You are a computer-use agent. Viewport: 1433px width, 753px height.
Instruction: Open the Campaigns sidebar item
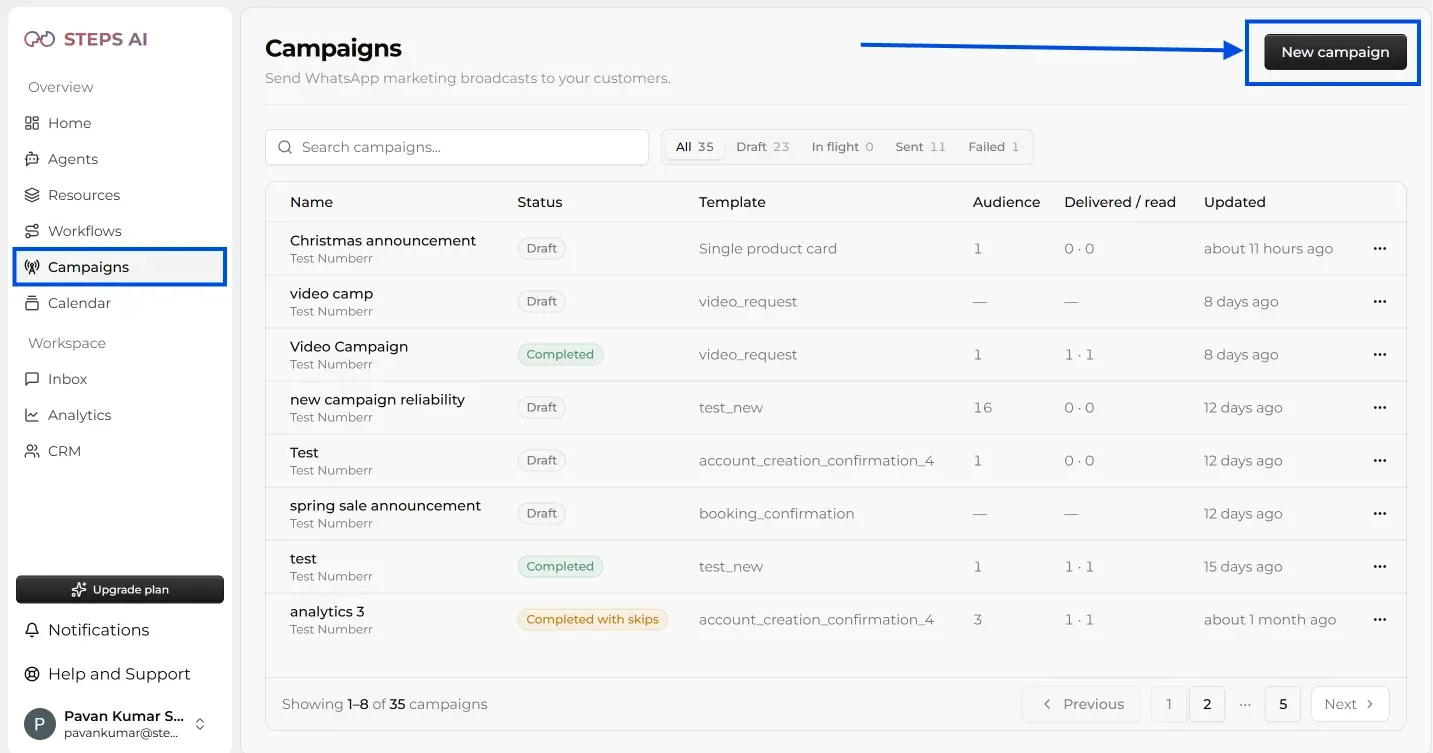[120, 267]
